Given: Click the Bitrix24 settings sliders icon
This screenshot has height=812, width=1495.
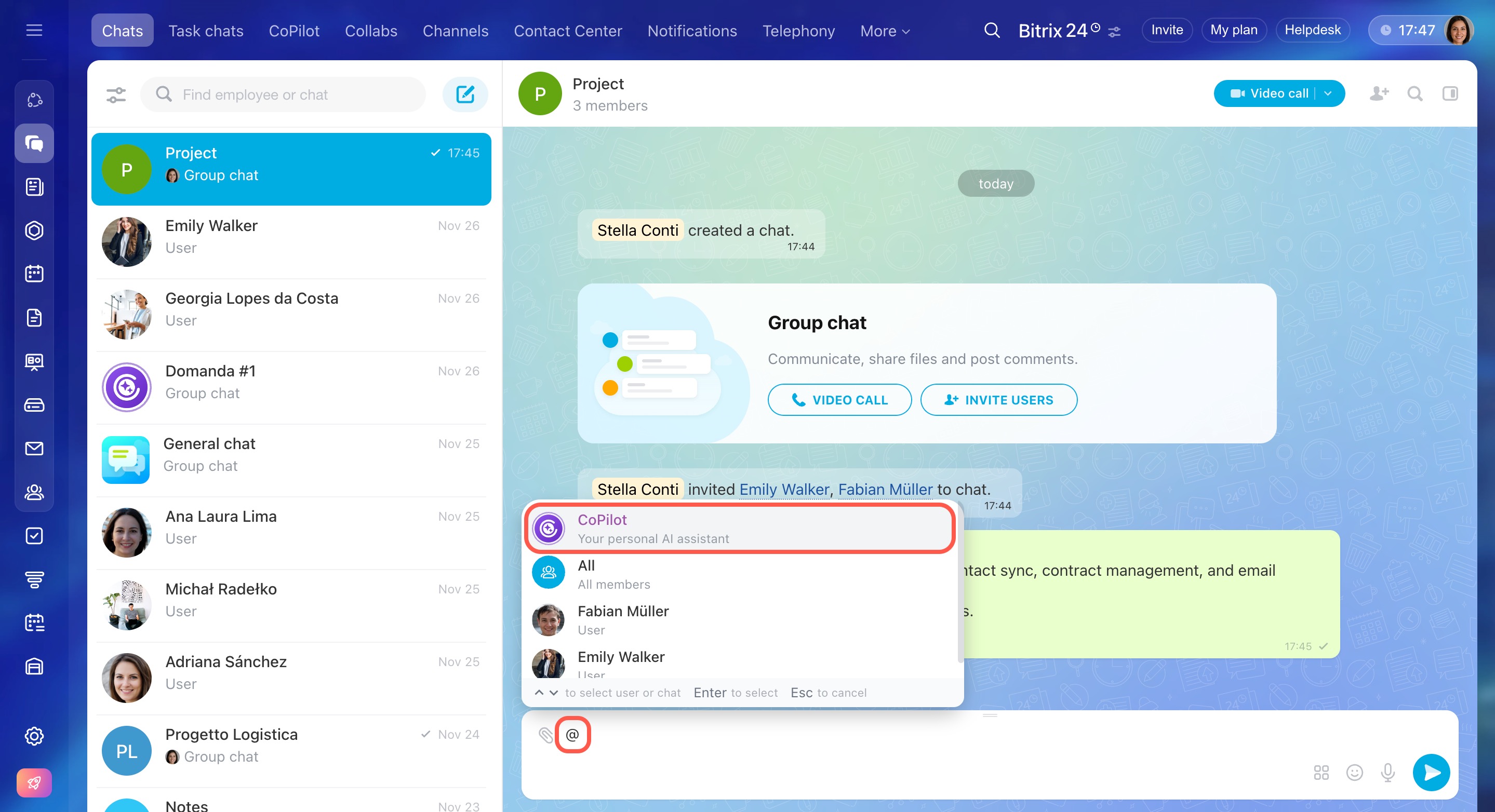Looking at the screenshot, I should 1114,32.
